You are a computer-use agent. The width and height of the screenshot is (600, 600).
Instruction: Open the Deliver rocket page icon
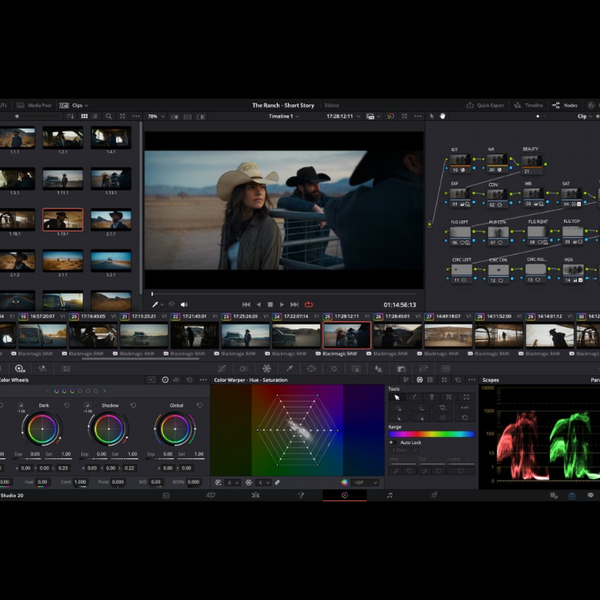coord(434,495)
